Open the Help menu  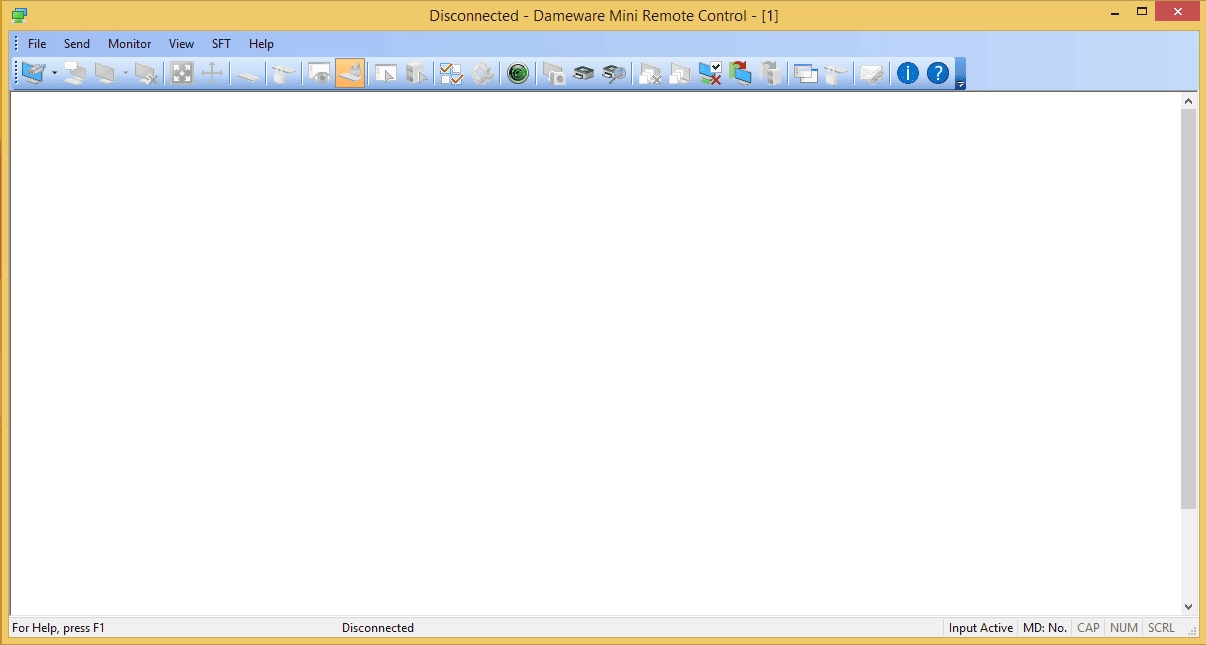(261, 44)
